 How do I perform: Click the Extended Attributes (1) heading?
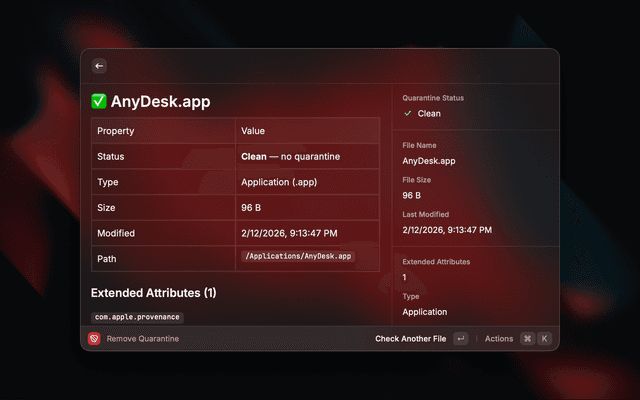[x=153, y=293]
